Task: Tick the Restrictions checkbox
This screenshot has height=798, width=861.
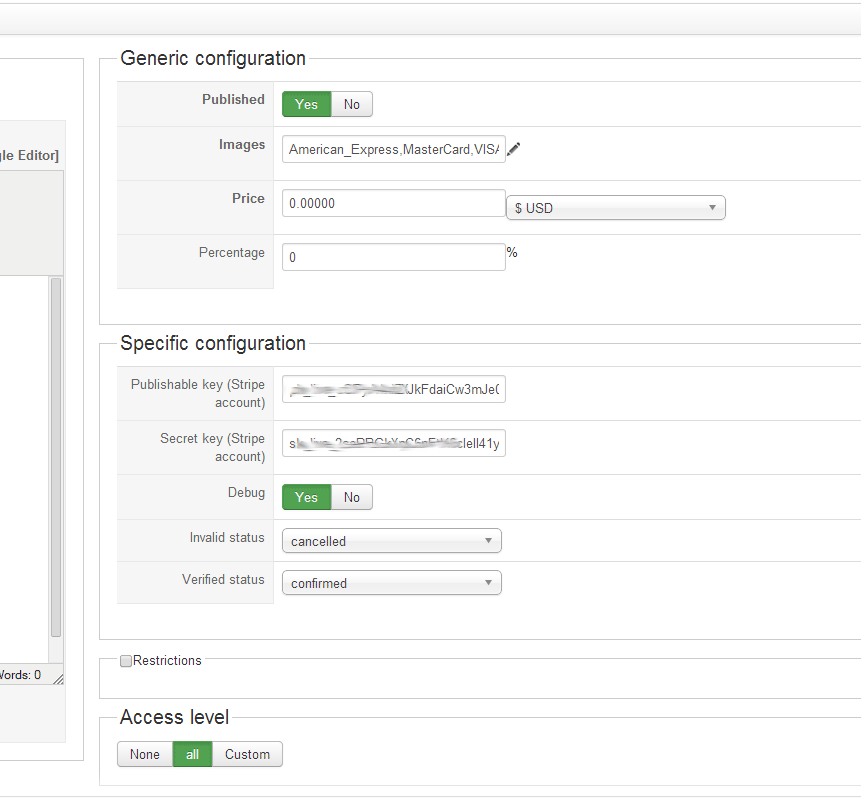Action: 126,661
